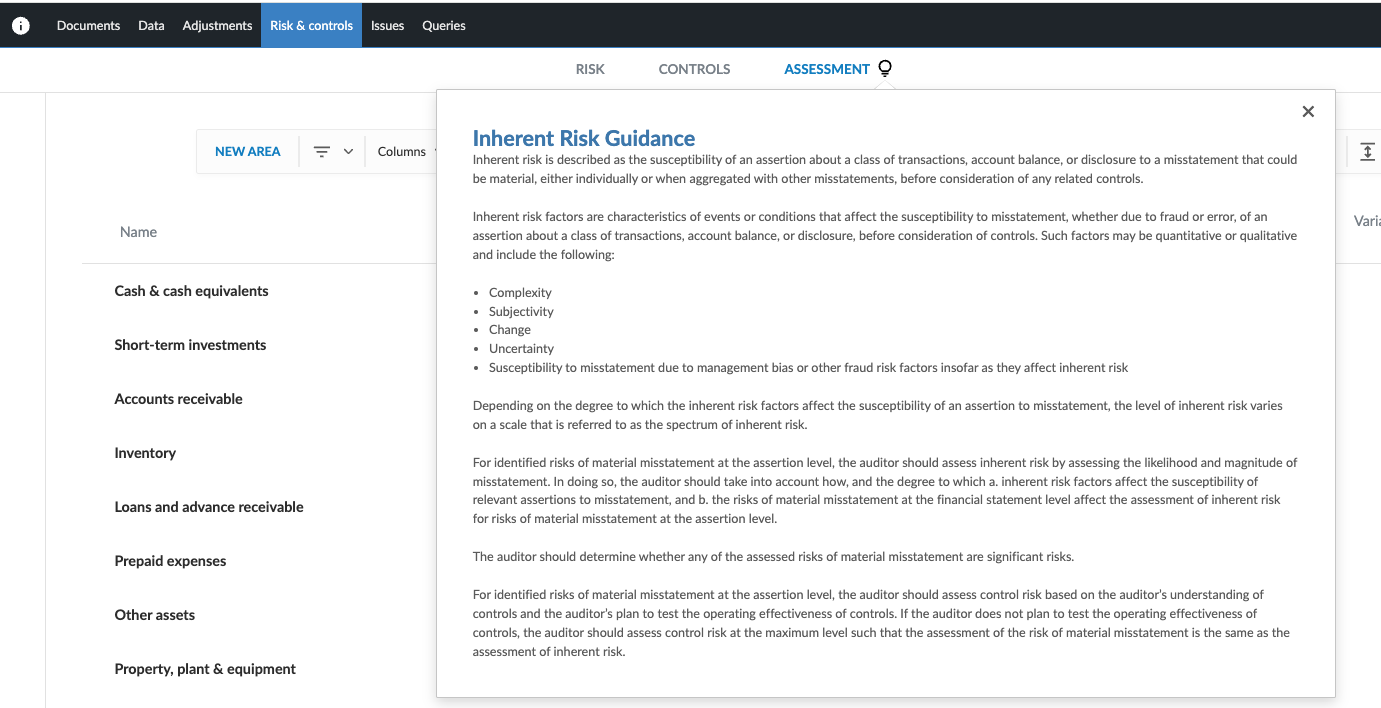Click the NEW AREA button

coord(247,151)
